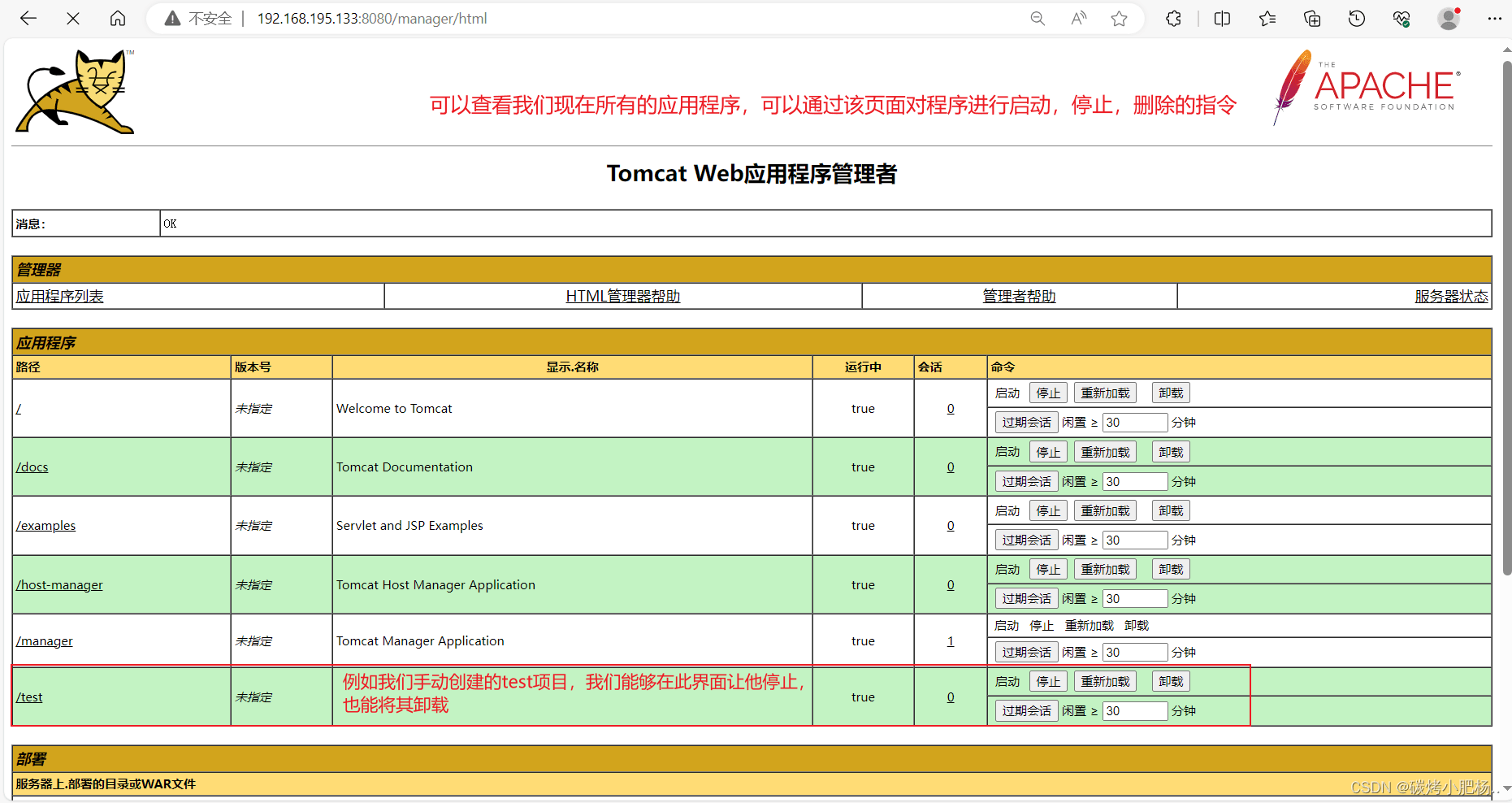Expire sessions for /test
This screenshot has width=1512, height=803.
click(1027, 711)
